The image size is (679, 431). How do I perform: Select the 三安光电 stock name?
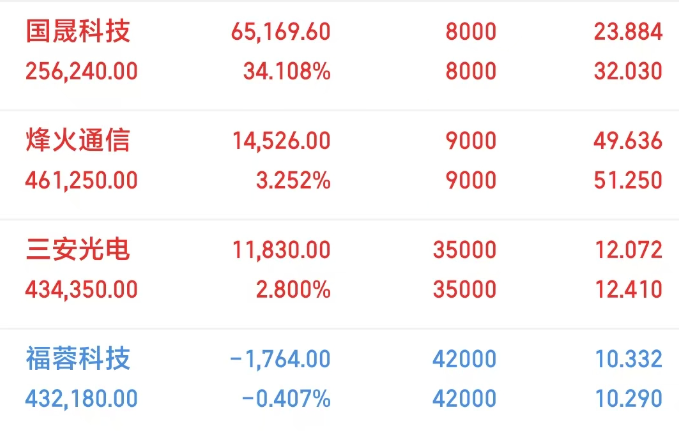pyautogui.click(x=77, y=250)
